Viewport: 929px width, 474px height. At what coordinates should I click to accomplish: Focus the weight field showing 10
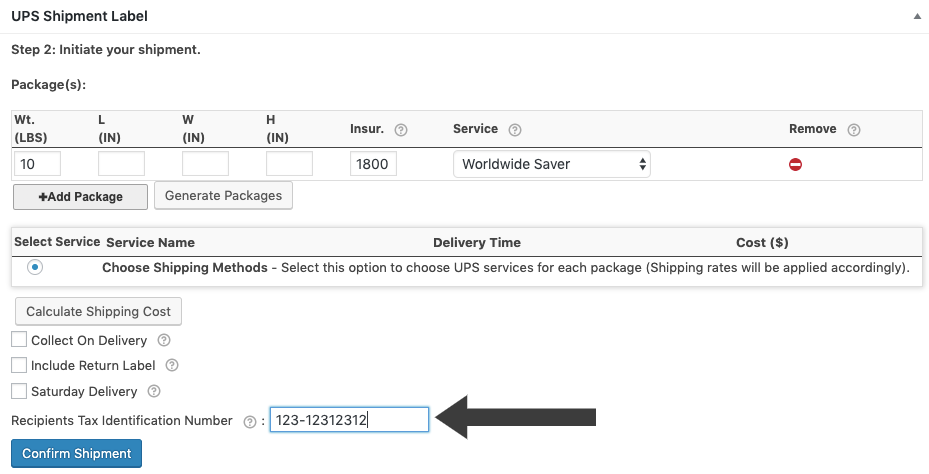tap(37, 164)
